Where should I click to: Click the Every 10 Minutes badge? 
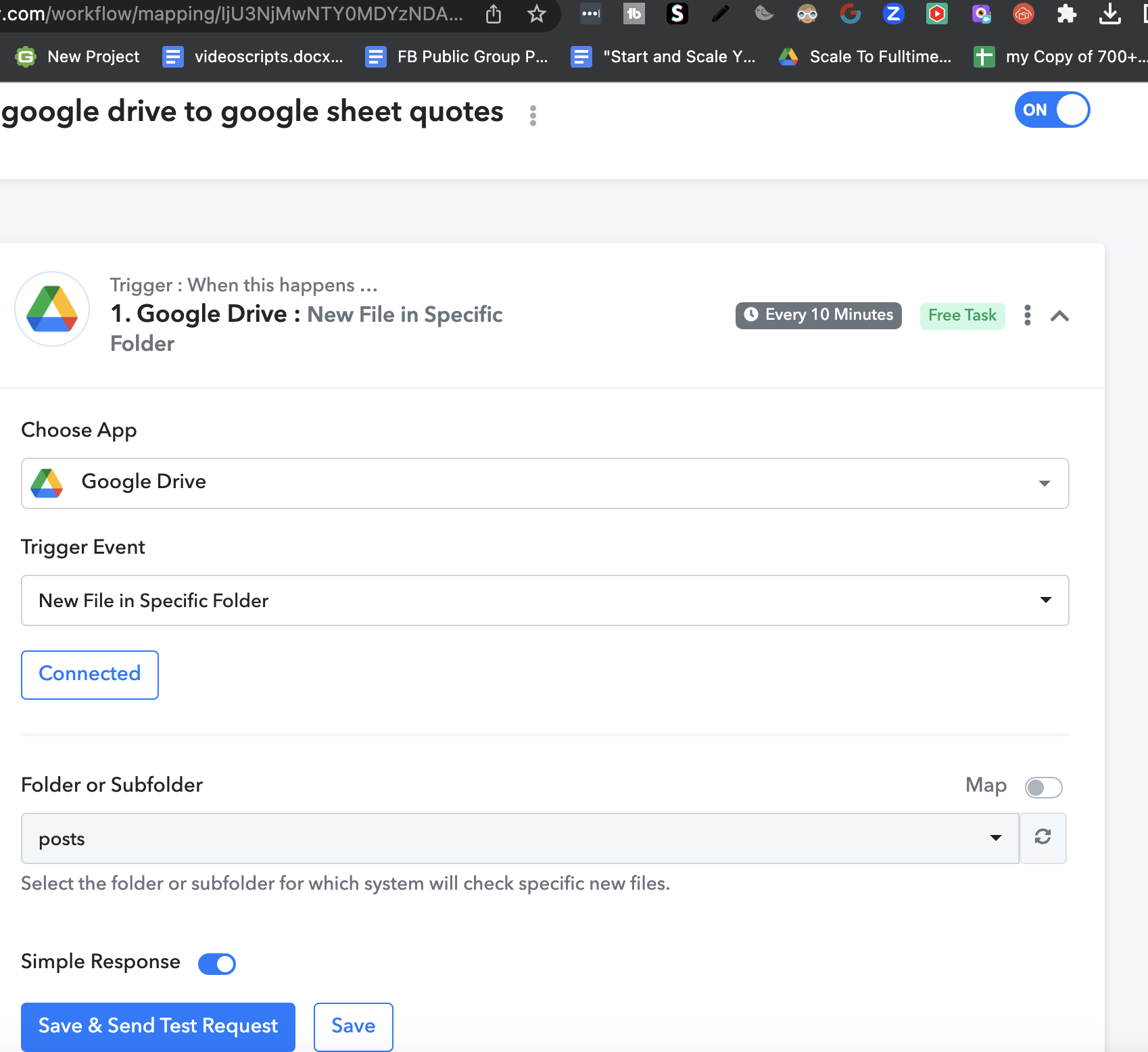point(819,315)
